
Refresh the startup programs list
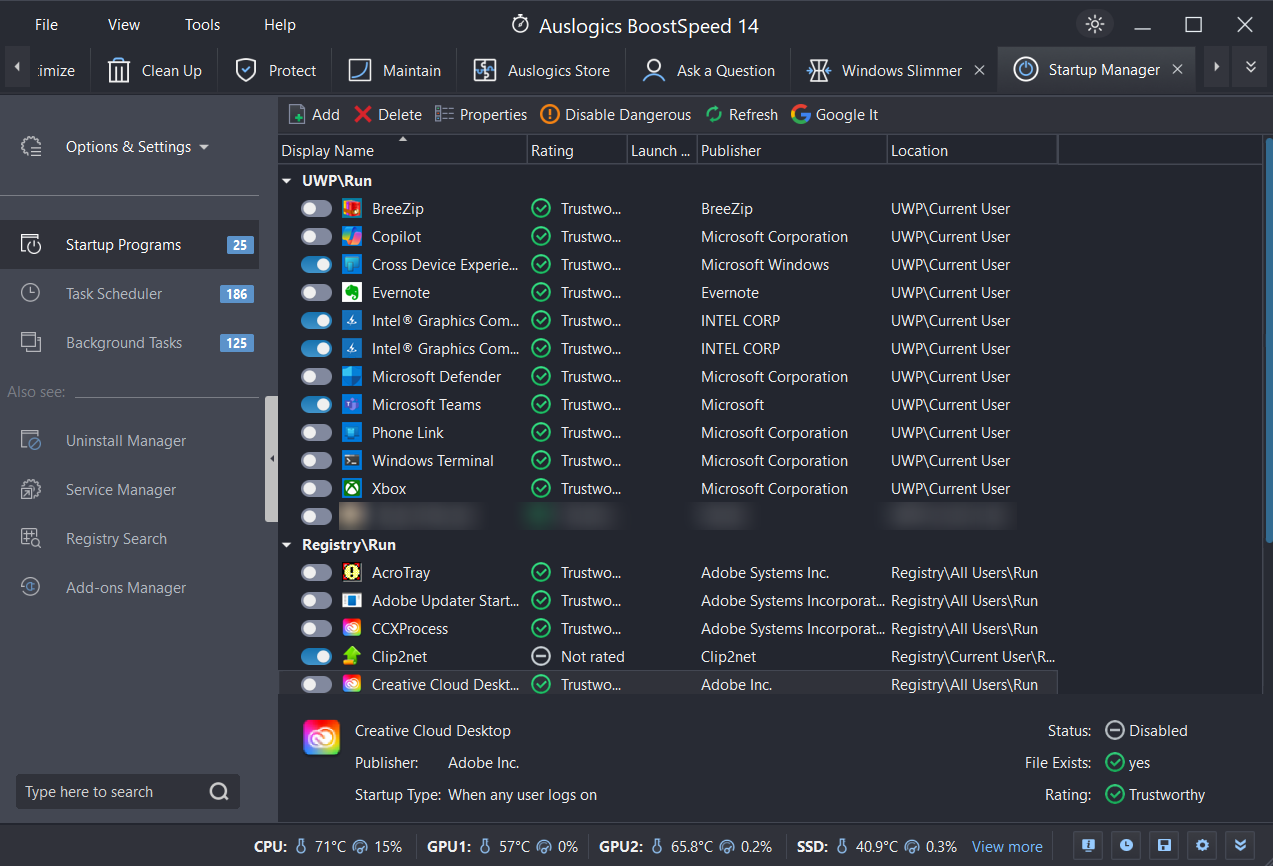[x=741, y=114]
